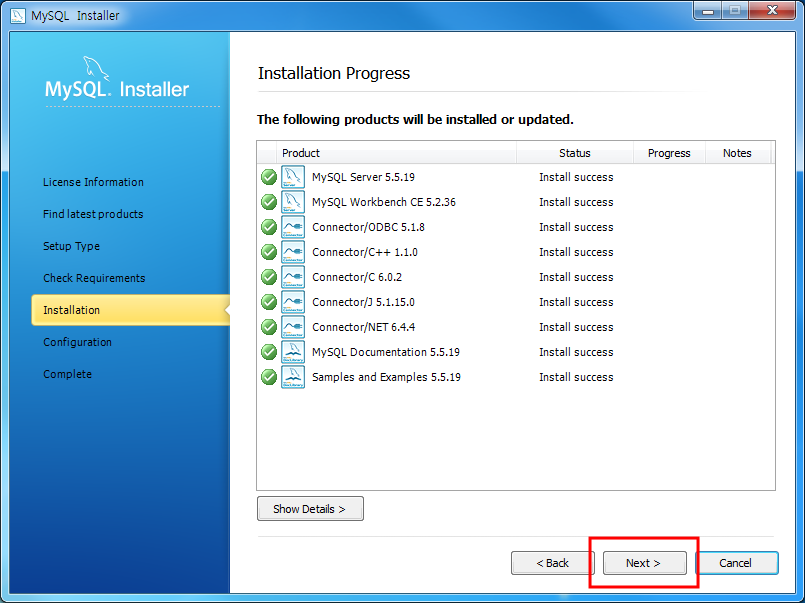Select the Connector/NET 6.4.4 text
The width and height of the screenshot is (805, 603).
(x=363, y=327)
